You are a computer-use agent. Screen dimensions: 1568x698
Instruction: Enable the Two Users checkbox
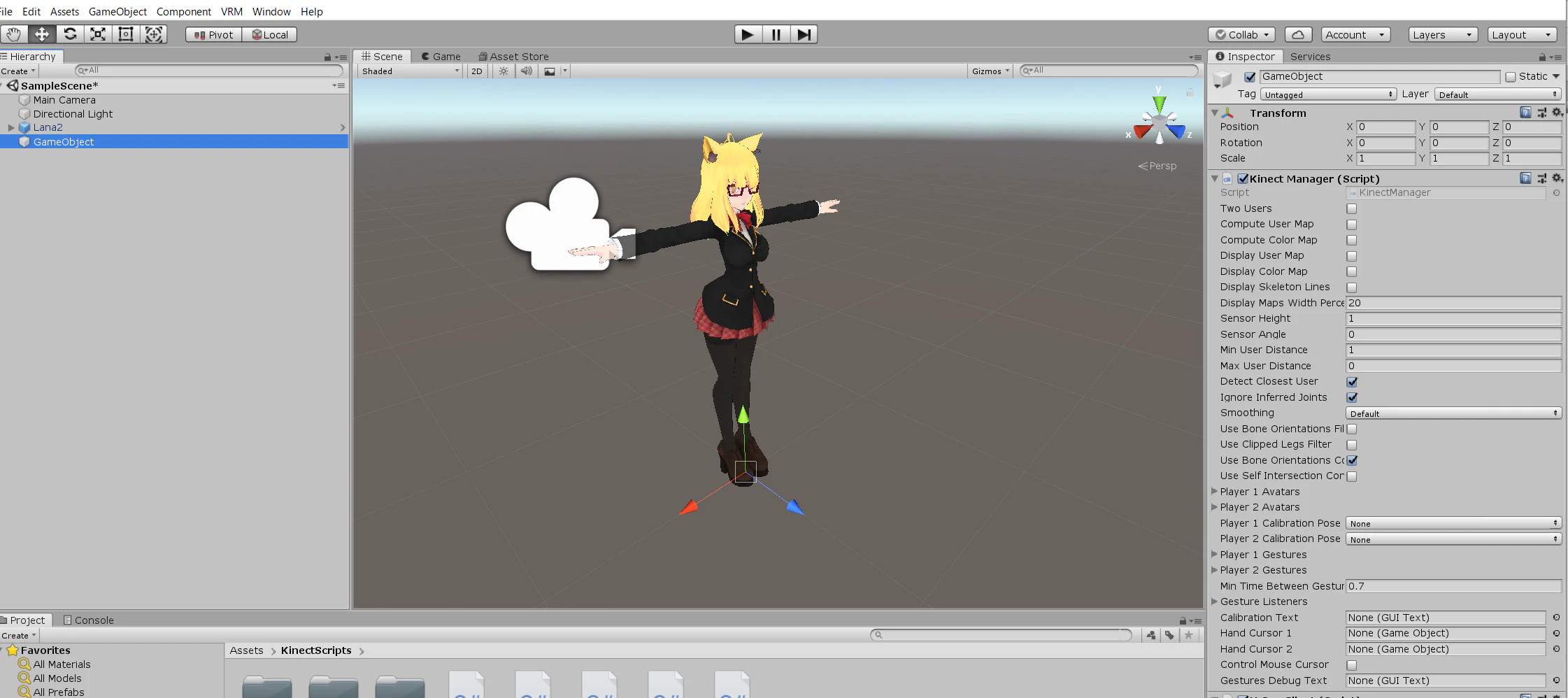(1352, 208)
